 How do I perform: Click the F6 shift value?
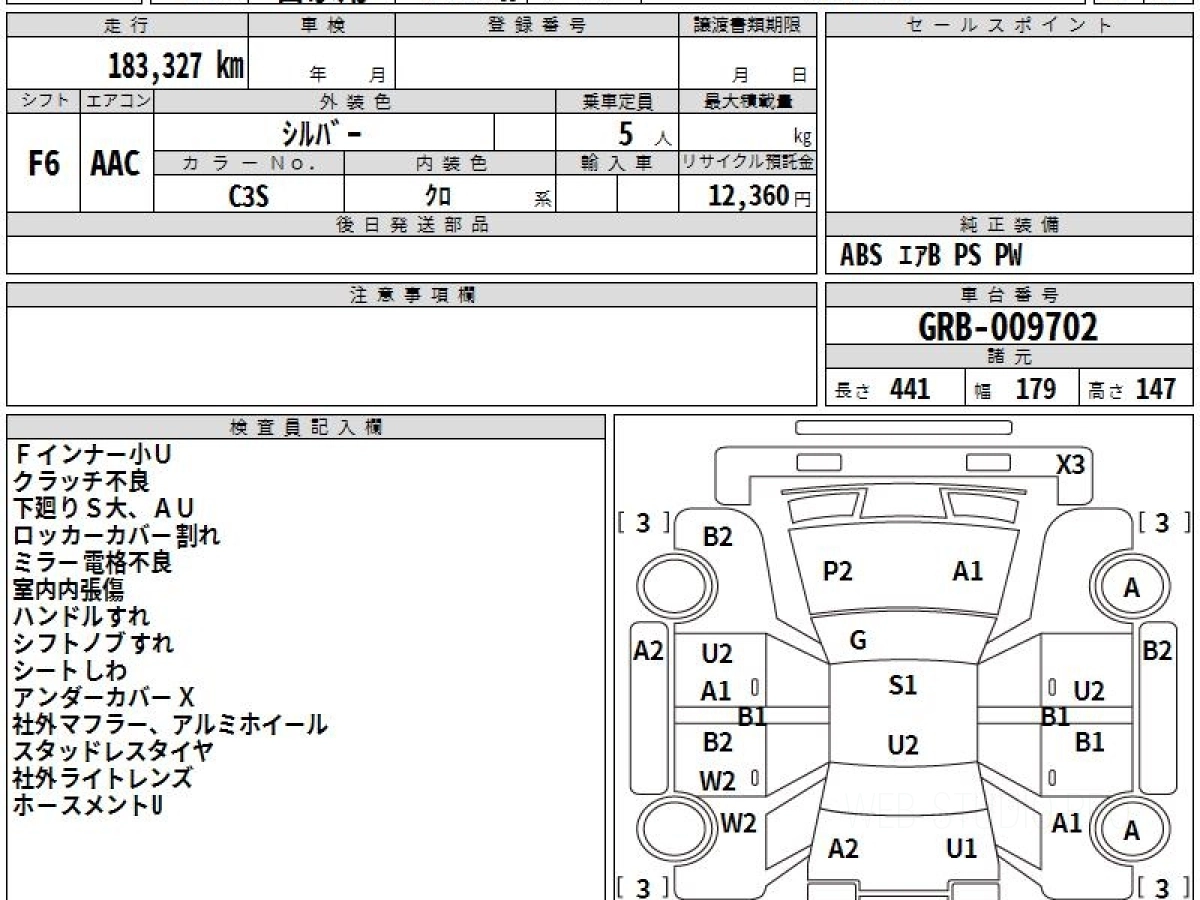point(43,163)
